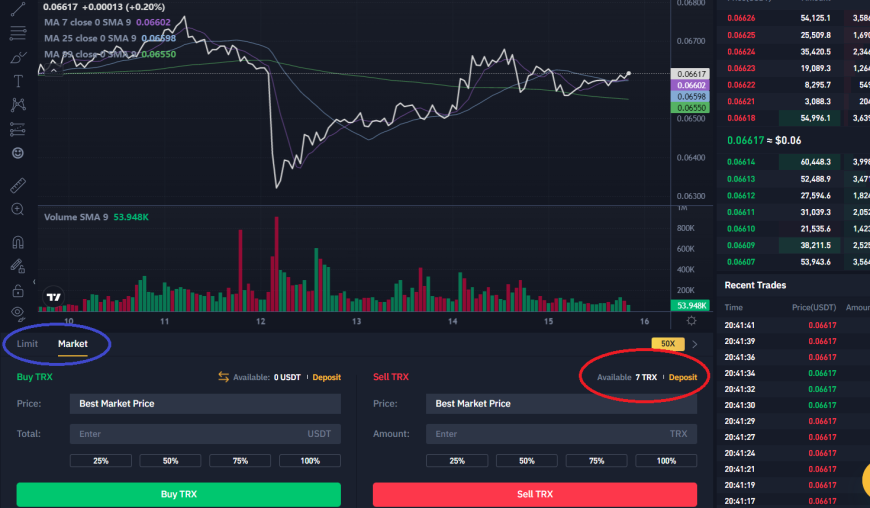870x508 pixels.
Task: Open the 50X leverage selector
Action: click(667, 344)
